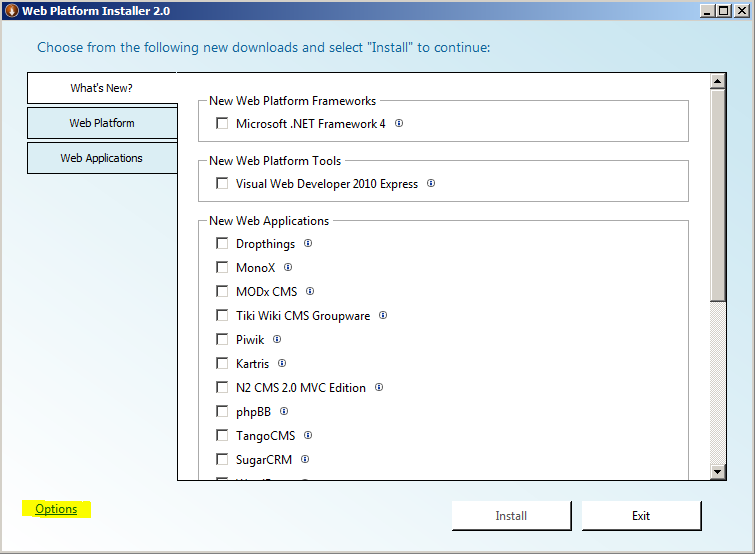Click the vertical scrollbar thumb
The height and width of the screenshot is (554, 755).
point(717,195)
